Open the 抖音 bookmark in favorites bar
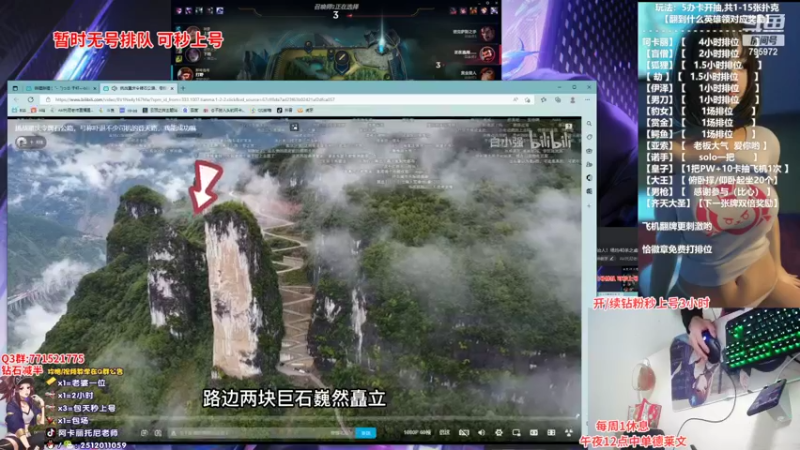 coord(284,110)
